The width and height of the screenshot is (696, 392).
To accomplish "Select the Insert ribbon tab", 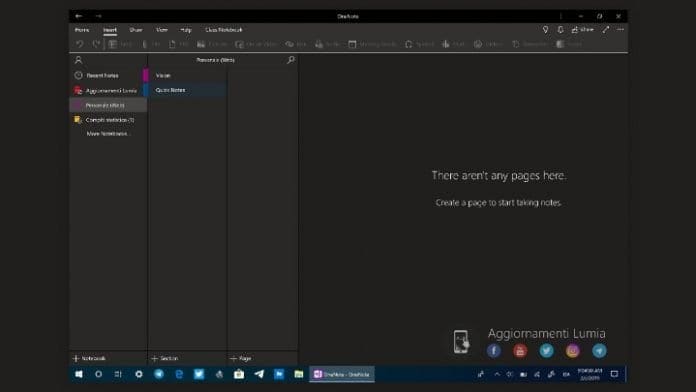I will pyautogui.click(x=110, y=30).
